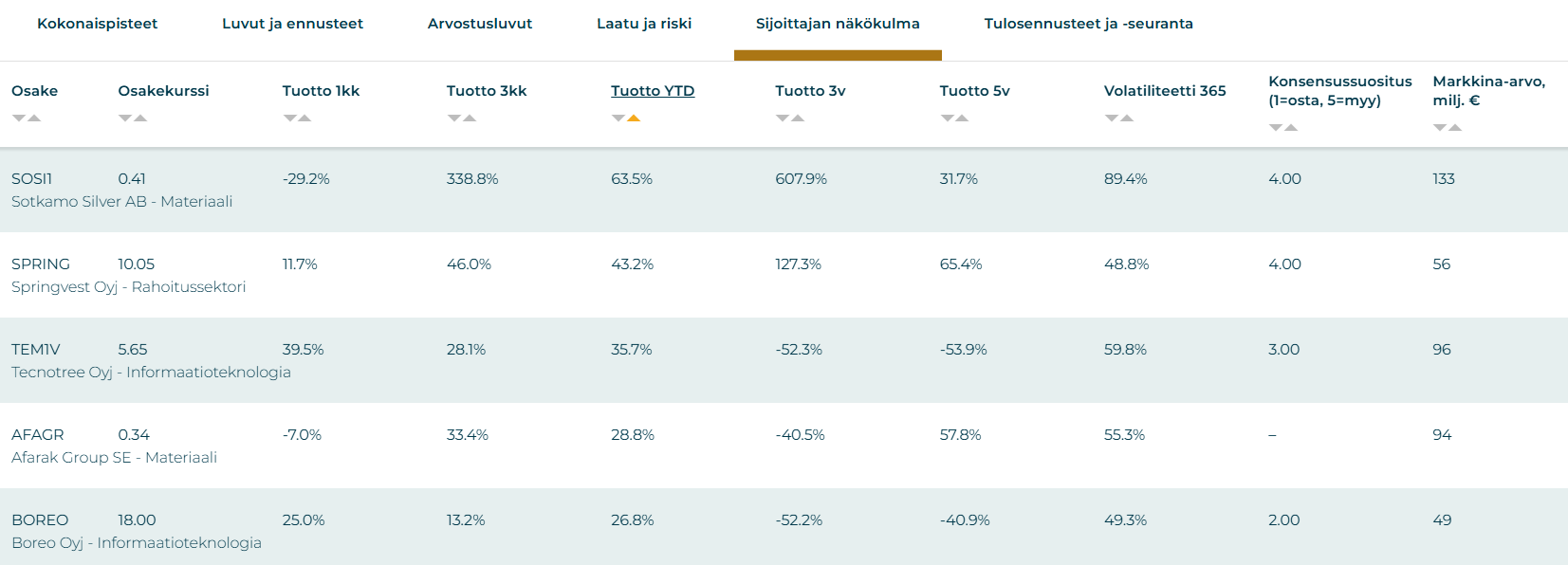Switch to the Laatu ja riski tab

(x=642, y=24)
